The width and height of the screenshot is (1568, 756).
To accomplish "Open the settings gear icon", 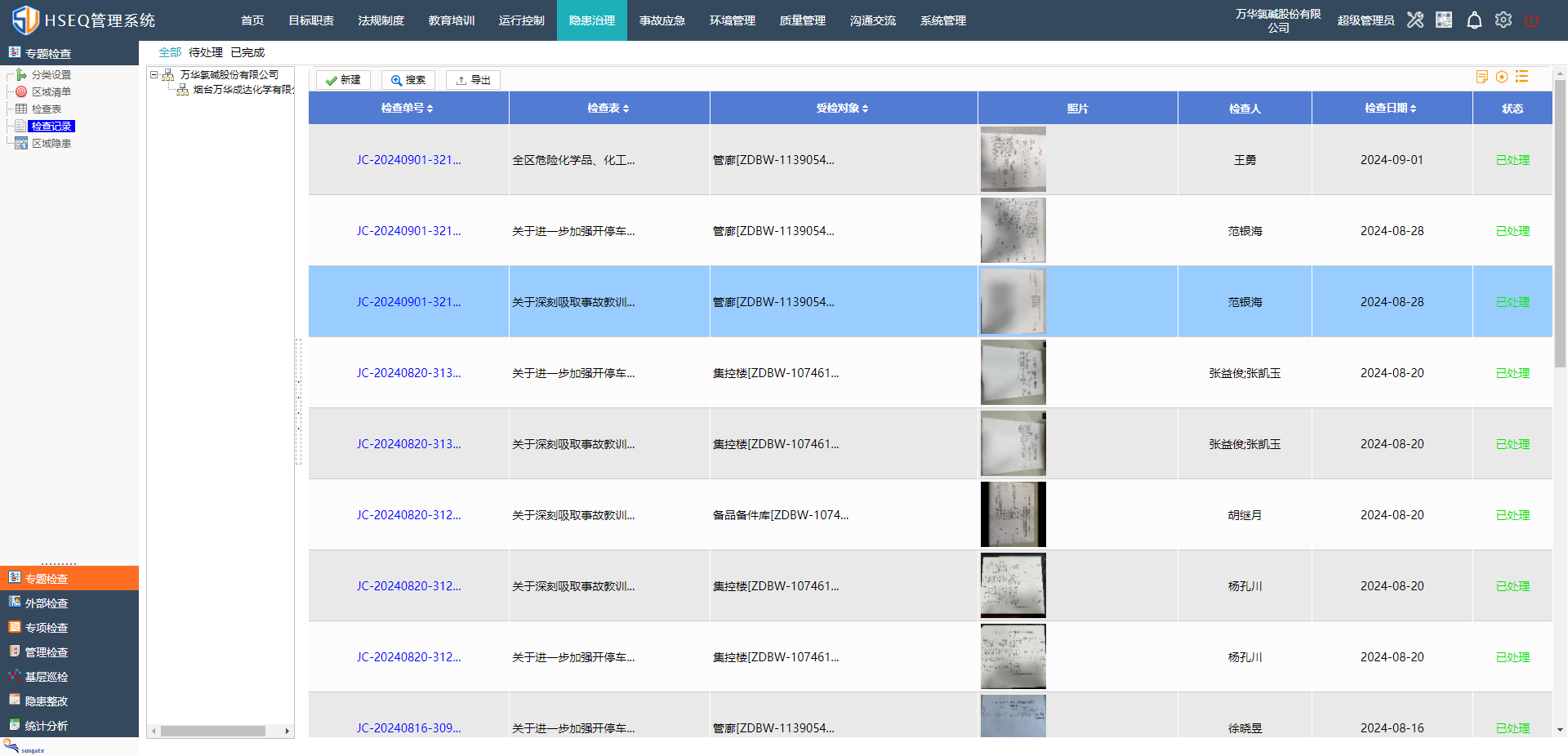I will coord(1503,20).
